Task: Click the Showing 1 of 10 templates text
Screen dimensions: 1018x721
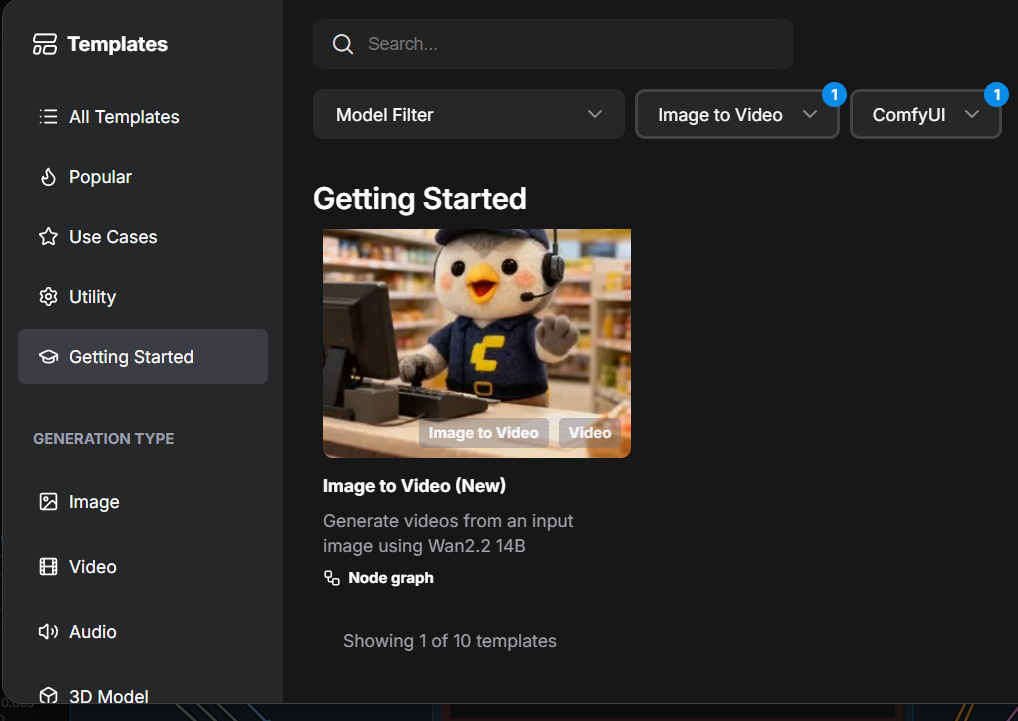Action: pos(450,641)
